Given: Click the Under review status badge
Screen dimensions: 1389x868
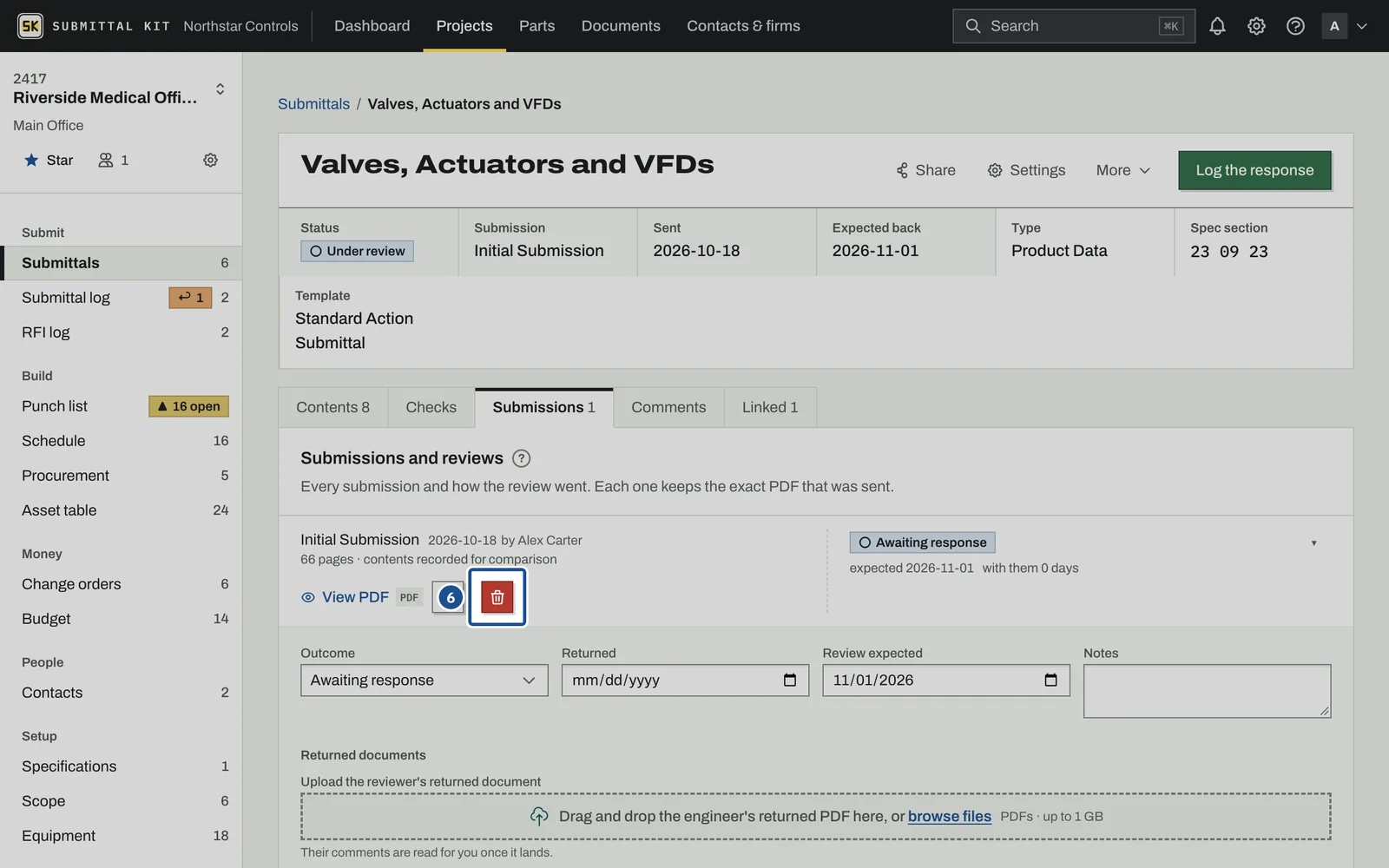Looking at the screenshot, I should click(357, 251).
